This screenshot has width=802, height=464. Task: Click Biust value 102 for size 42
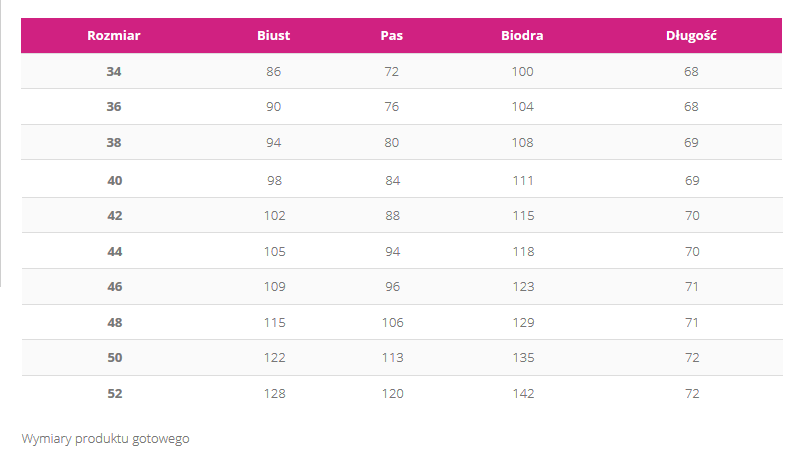[274, 215]
